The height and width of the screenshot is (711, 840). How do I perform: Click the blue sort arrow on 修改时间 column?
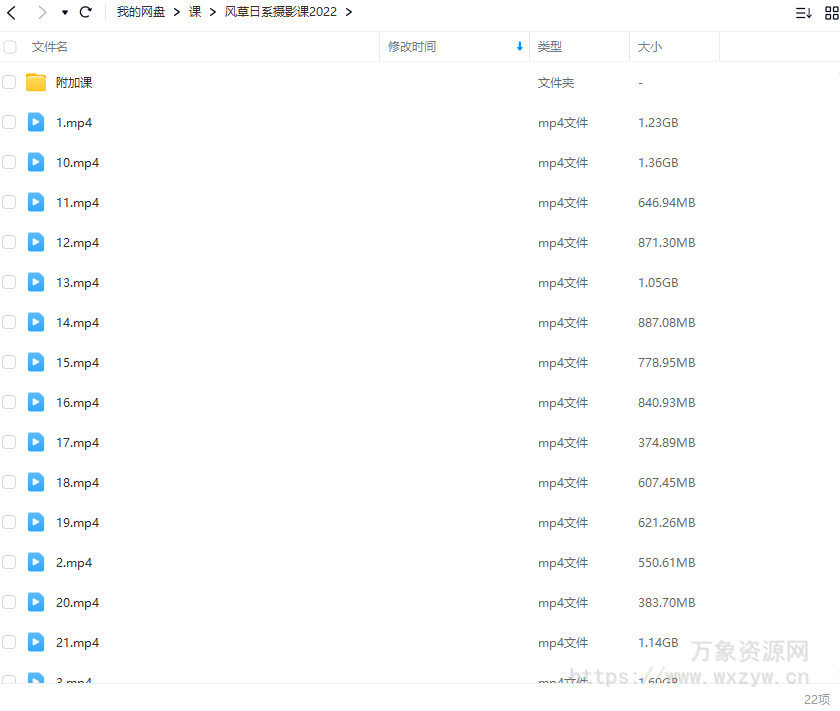(x=519, y=46)
